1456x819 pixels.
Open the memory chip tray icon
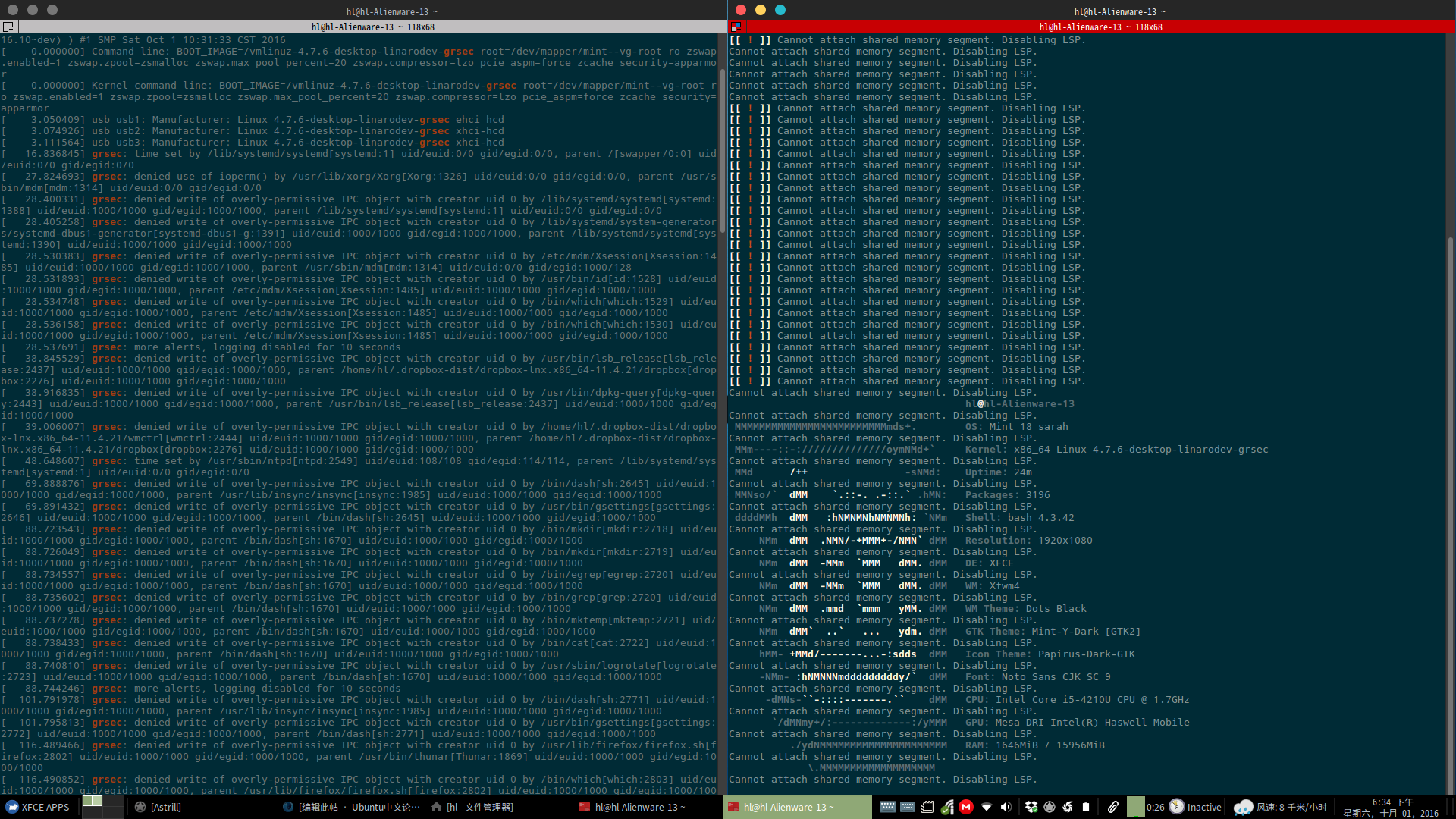pyautogui.click(x=927, y=807)
